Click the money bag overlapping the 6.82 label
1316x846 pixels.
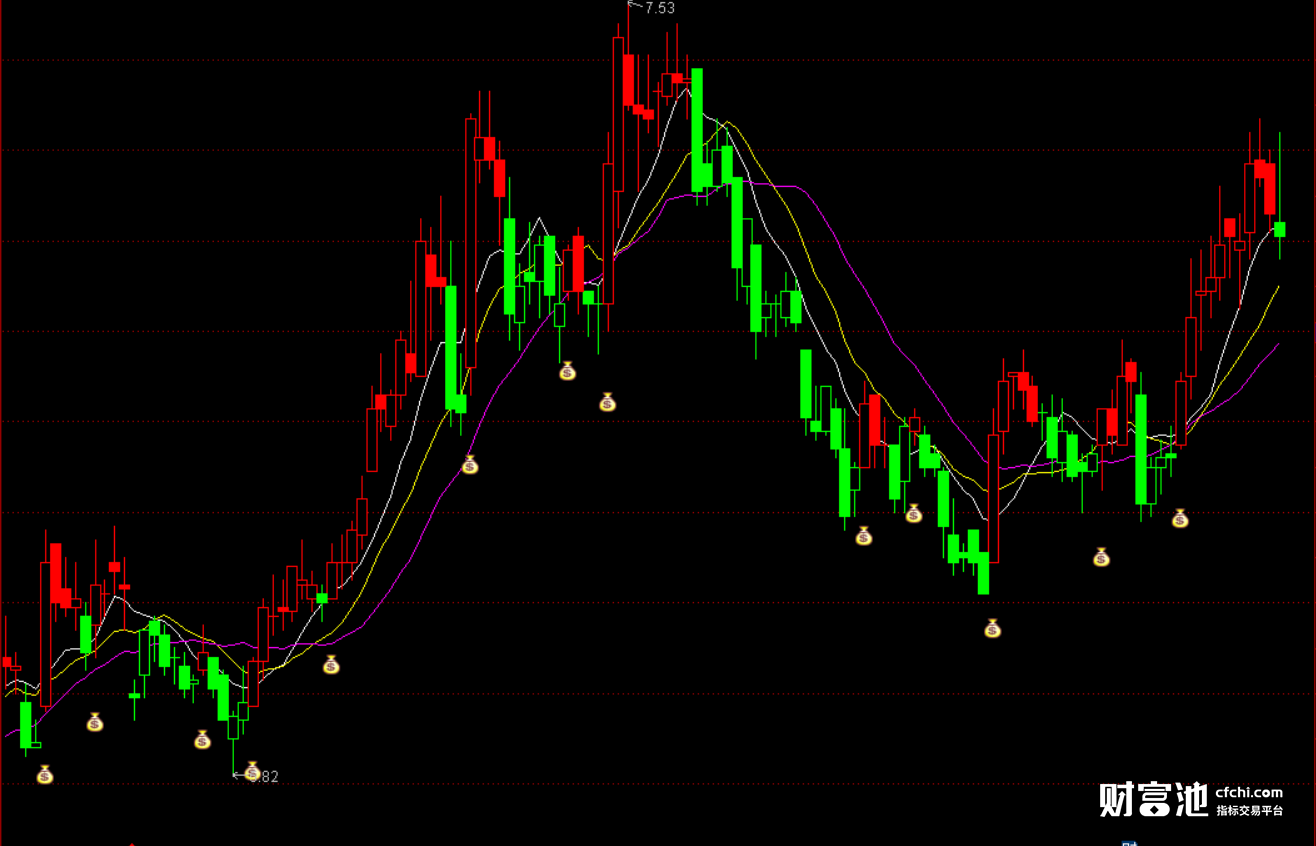[x=252, y=771]
